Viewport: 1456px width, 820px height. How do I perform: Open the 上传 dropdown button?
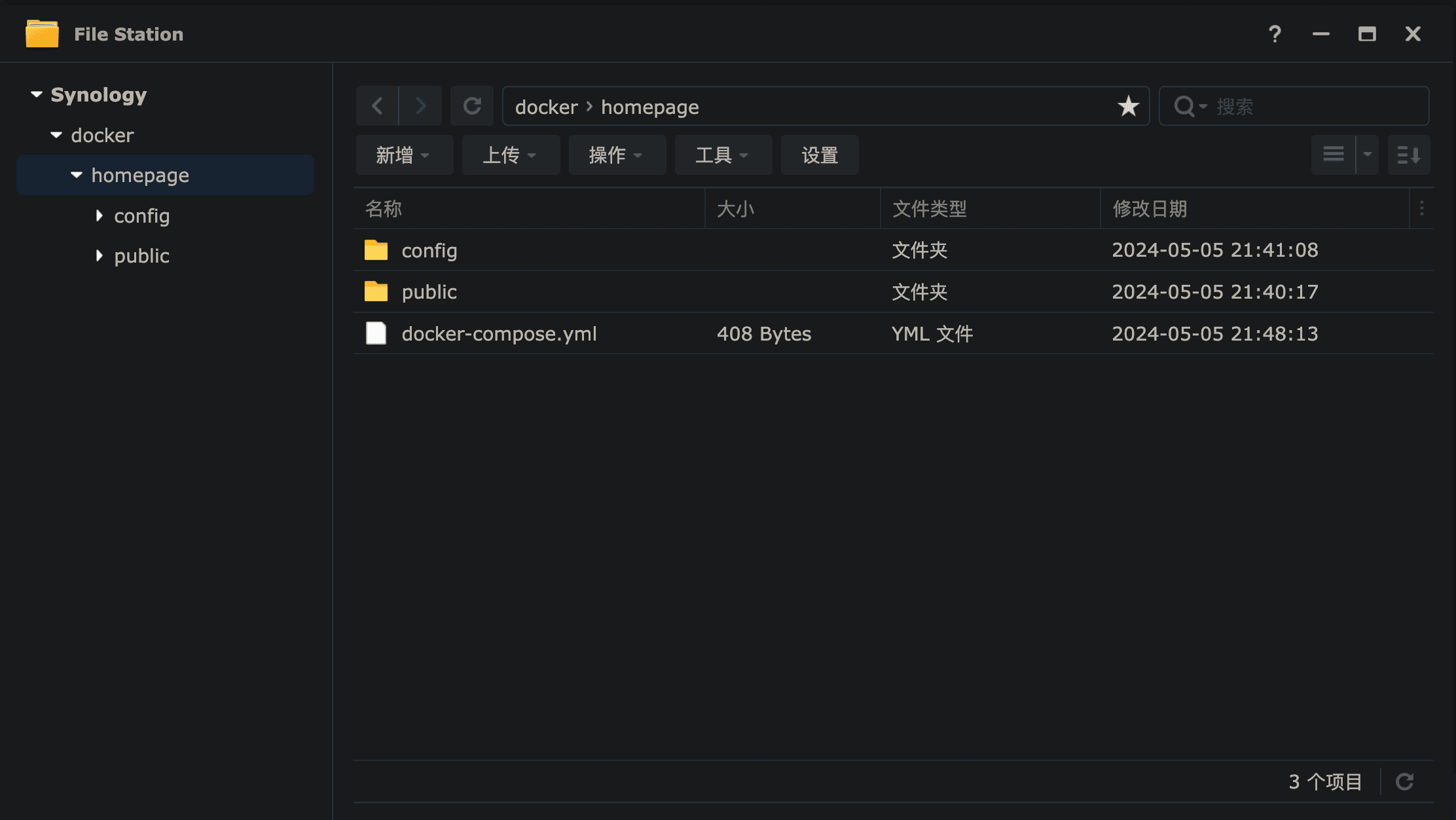(x=511, y=155)
